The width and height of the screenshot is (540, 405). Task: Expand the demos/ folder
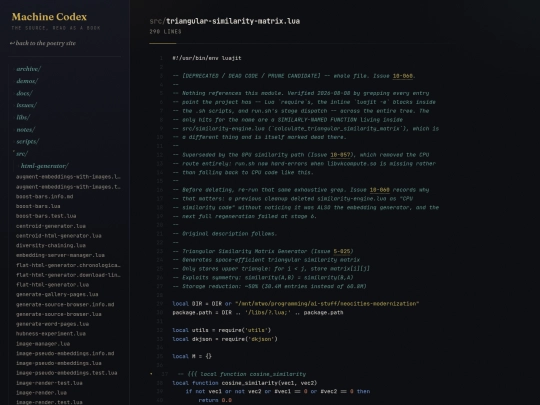click(x=27, y=81)
